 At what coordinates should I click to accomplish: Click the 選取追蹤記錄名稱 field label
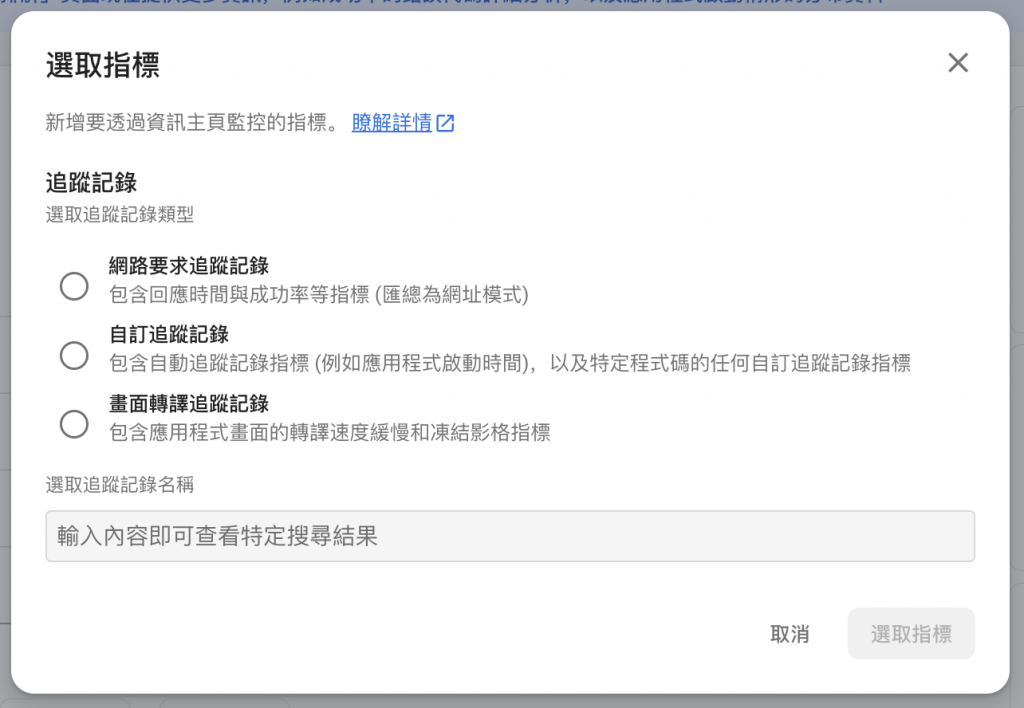point(120,485)
